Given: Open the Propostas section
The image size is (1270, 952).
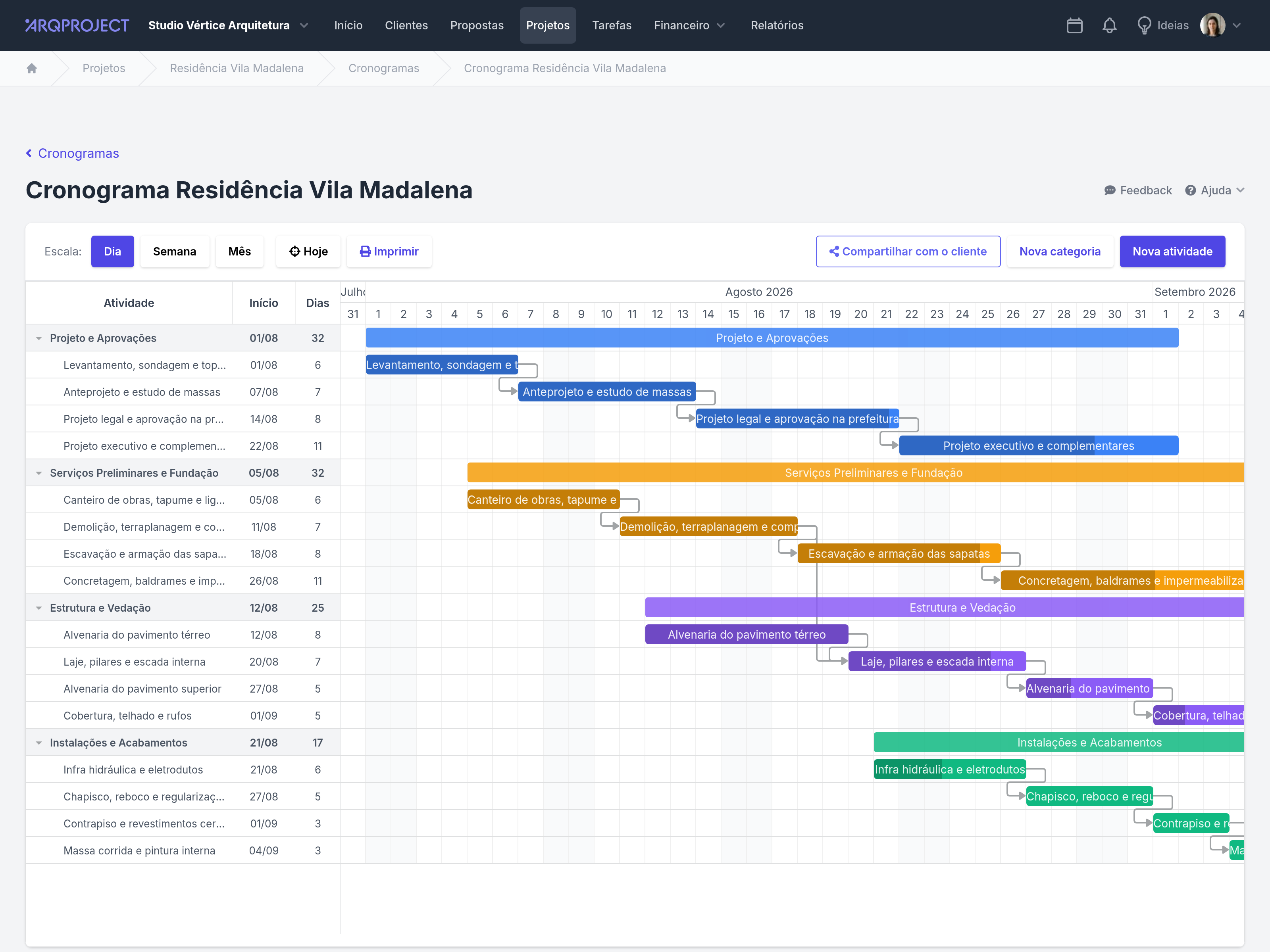Looking at the screenshot, I should tap(477, 25).
